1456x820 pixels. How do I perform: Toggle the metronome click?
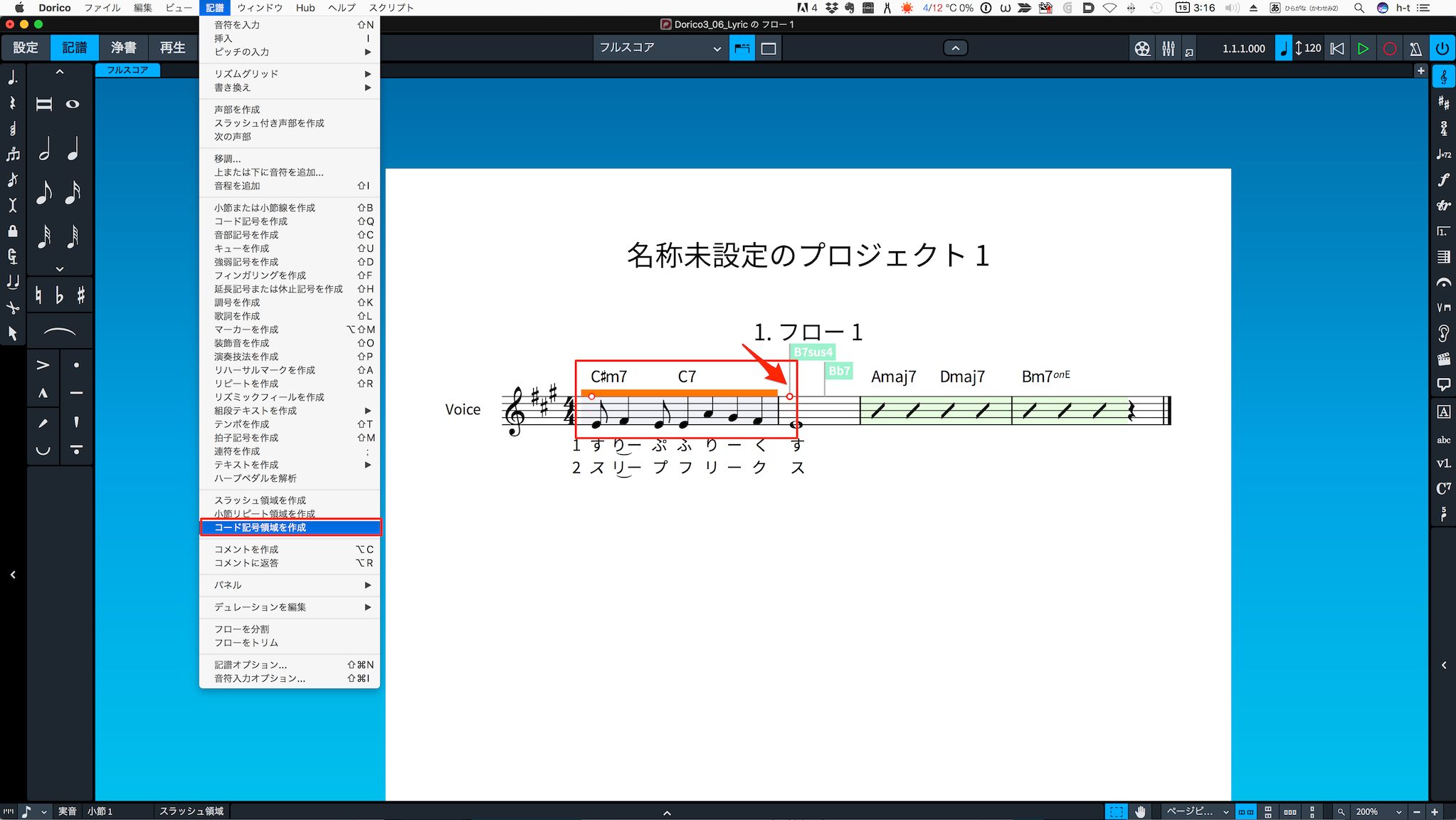[x=1415, y=48]
